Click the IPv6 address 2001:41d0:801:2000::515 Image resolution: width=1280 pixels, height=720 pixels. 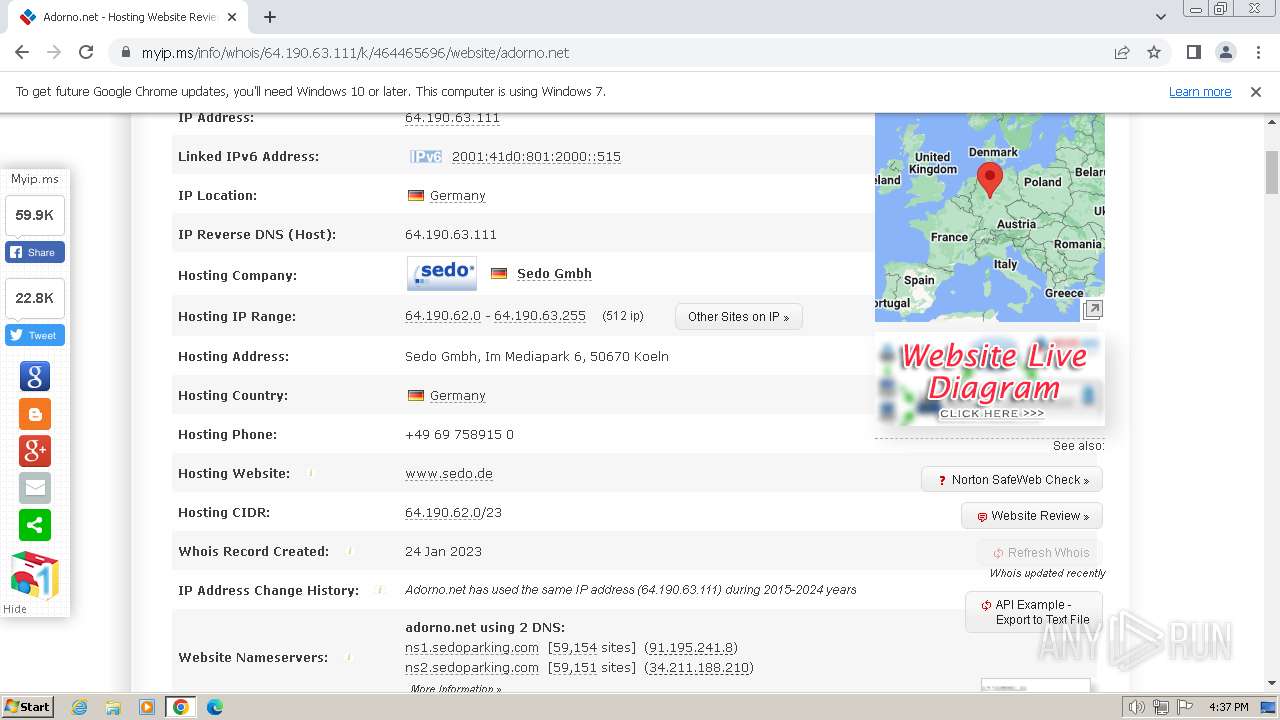click(536, 157)
